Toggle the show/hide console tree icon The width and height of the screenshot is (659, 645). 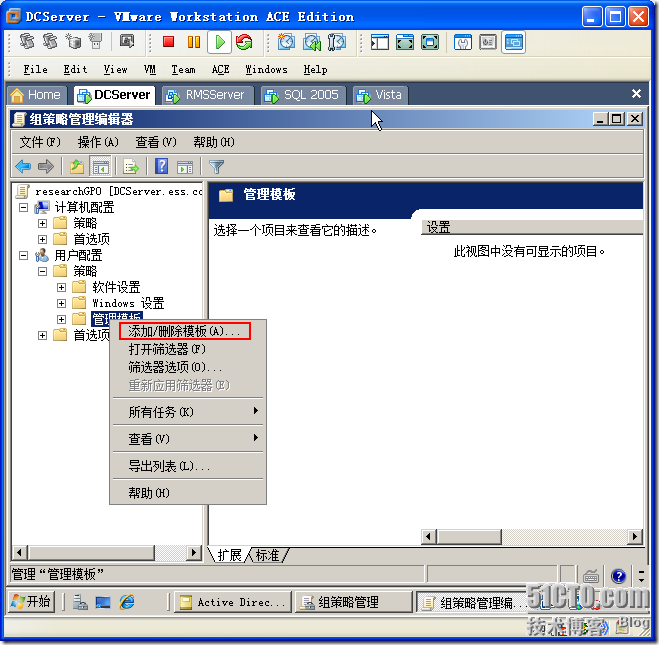100,167
